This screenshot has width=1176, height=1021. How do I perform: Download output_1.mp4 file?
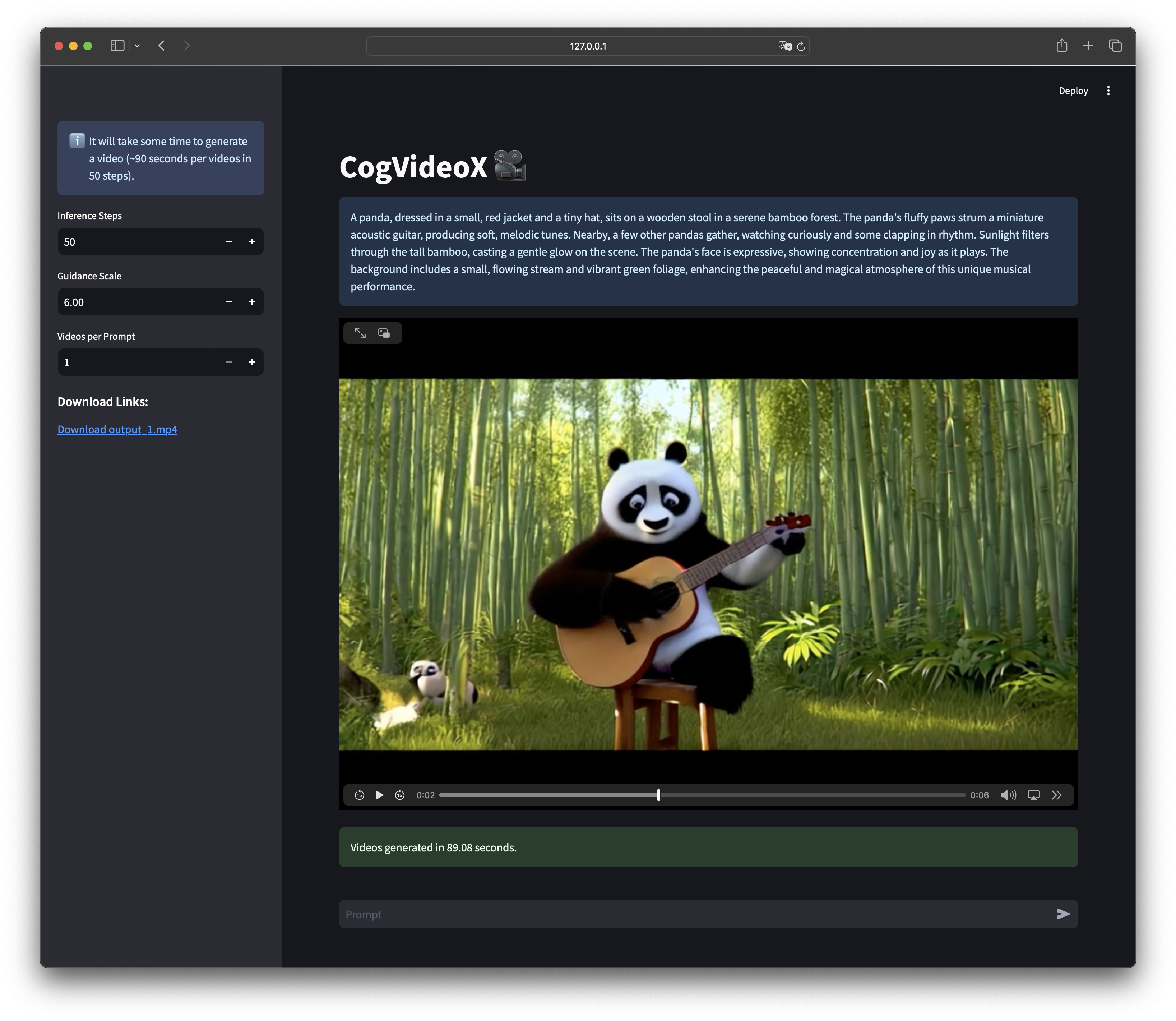[117, 429]
